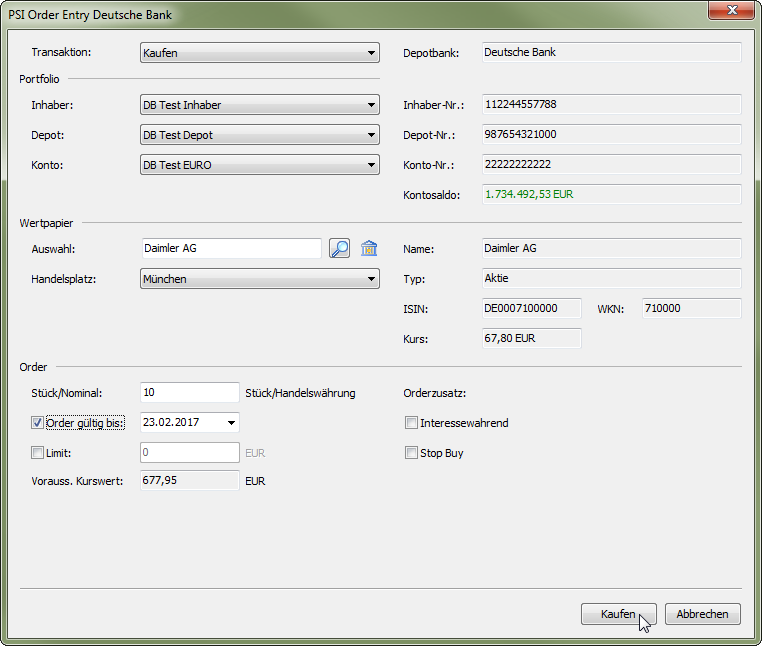Open the Transaktion dropdown showing Kaufen

[x=259, y=53]
